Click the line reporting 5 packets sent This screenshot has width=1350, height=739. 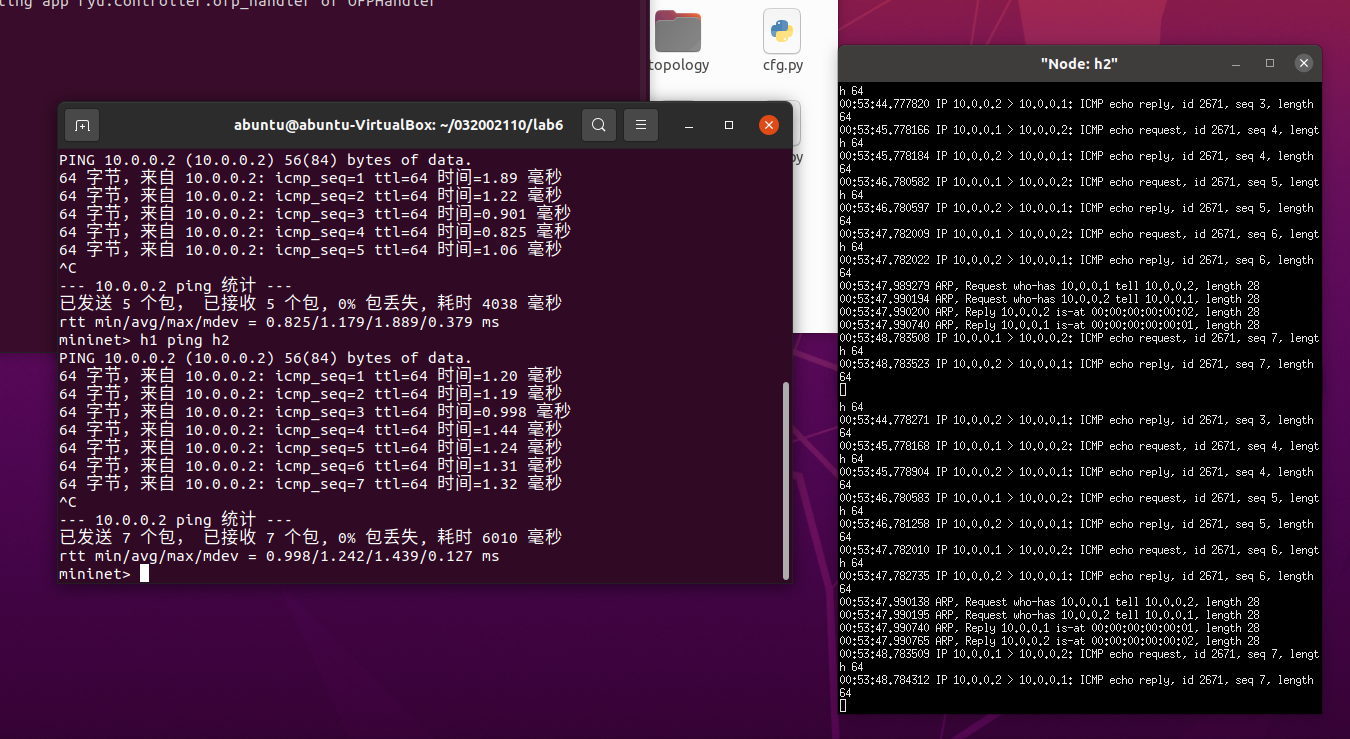310,304
